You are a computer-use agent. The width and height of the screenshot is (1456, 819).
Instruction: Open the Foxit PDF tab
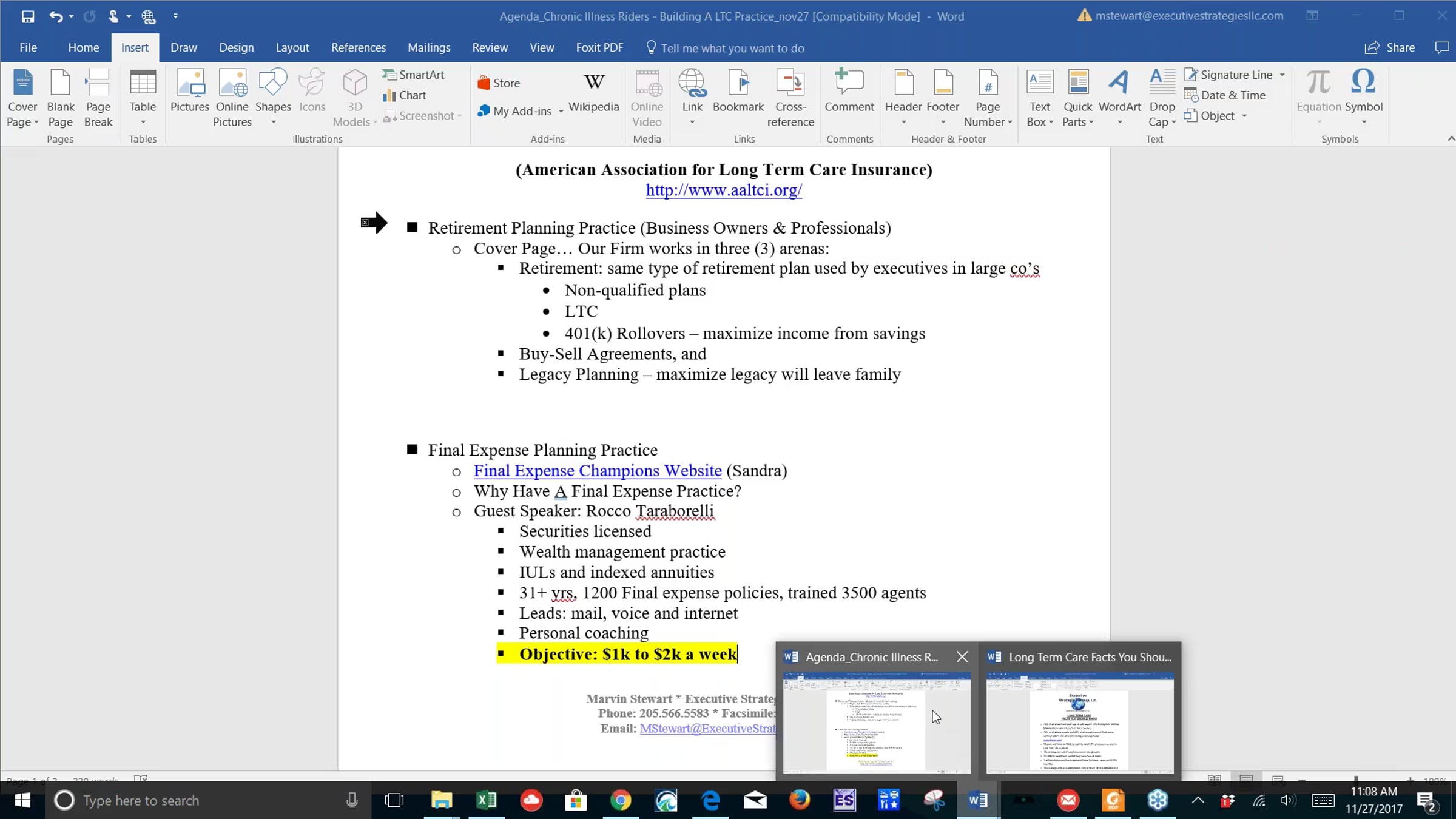coord(599,48)
